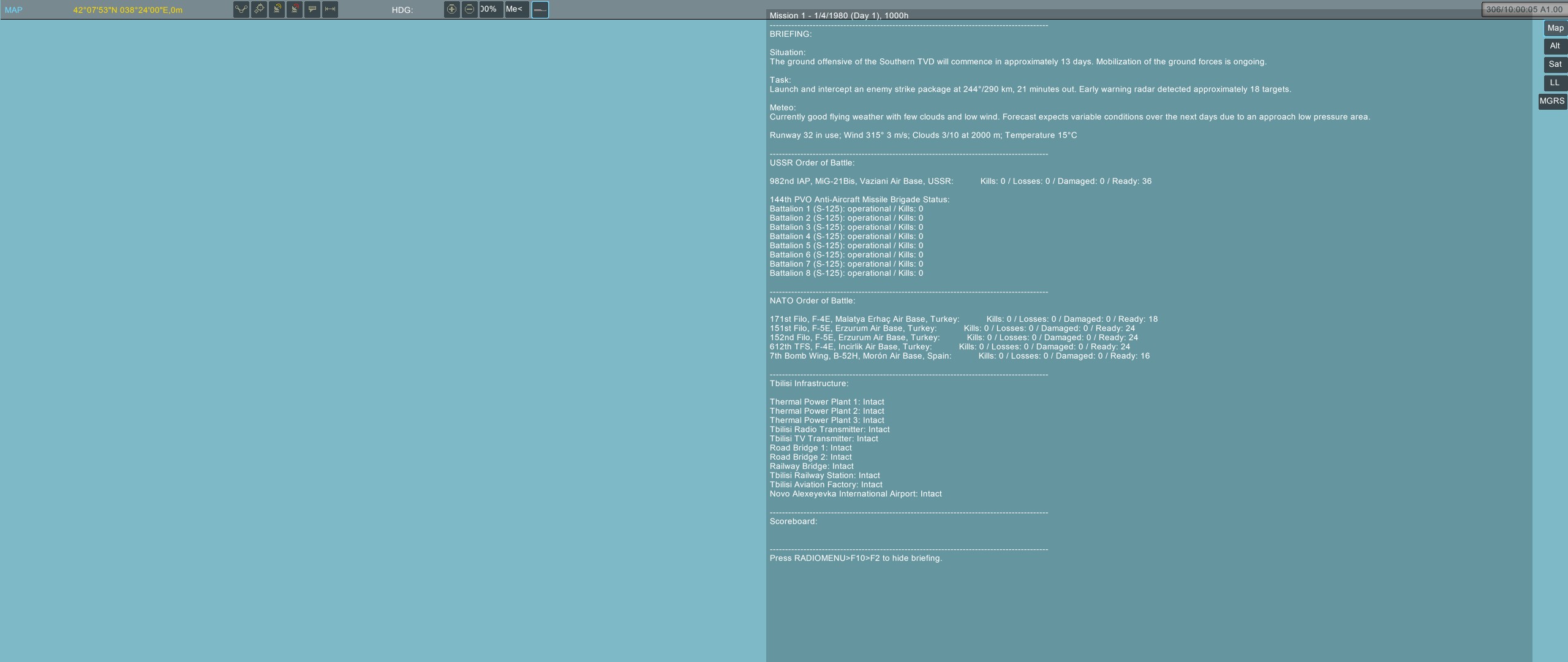Image resolution: width=1568 pixels, height=662 pixels.
Task: Toggle the red radar threat icon
Action: (295, 9)
